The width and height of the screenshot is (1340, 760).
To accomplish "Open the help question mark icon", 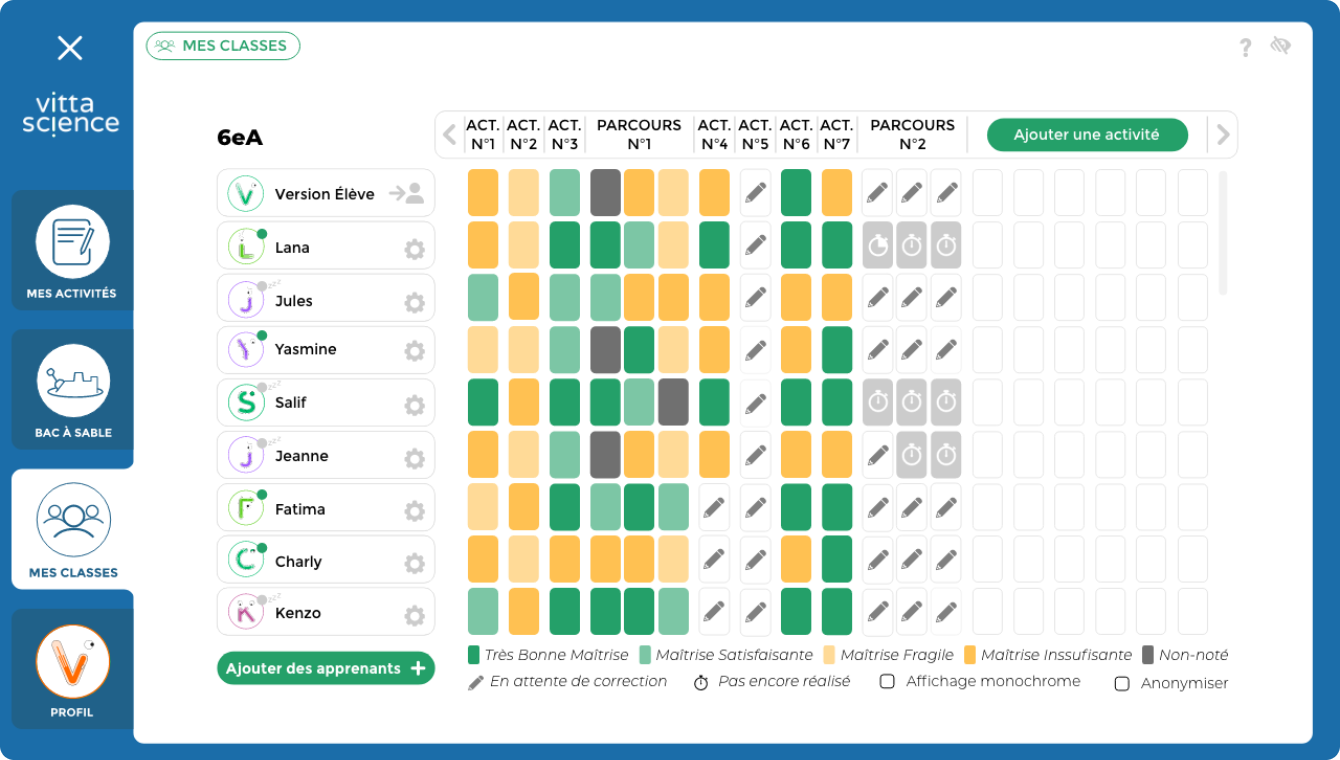I will click(1245, 46).
